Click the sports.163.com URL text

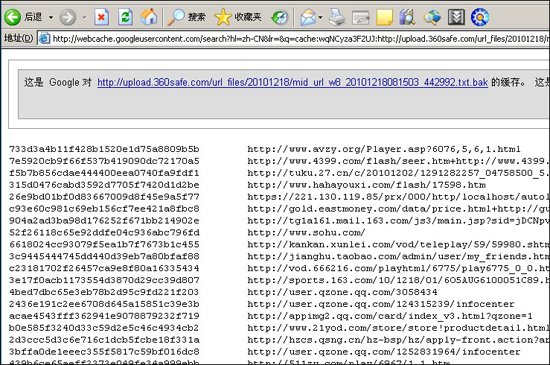tap(398, 280)
